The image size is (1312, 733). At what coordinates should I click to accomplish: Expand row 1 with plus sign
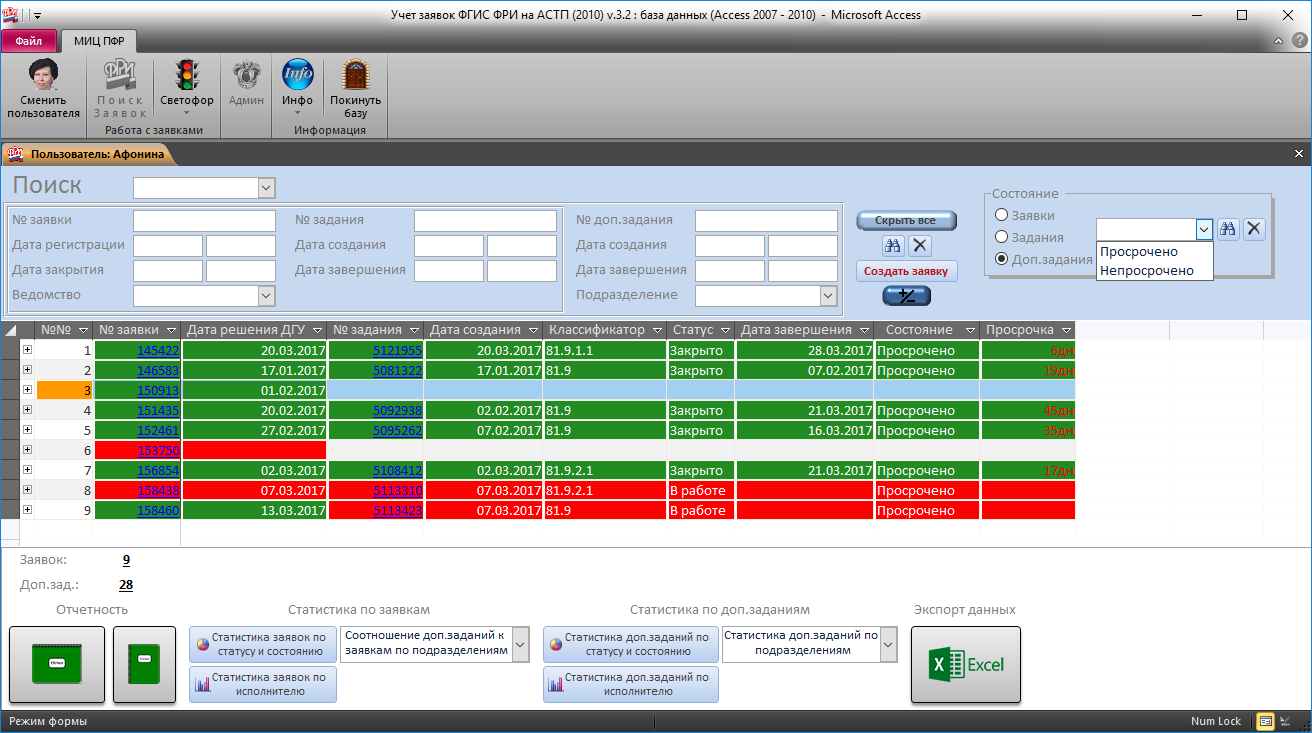pos(27,350)
